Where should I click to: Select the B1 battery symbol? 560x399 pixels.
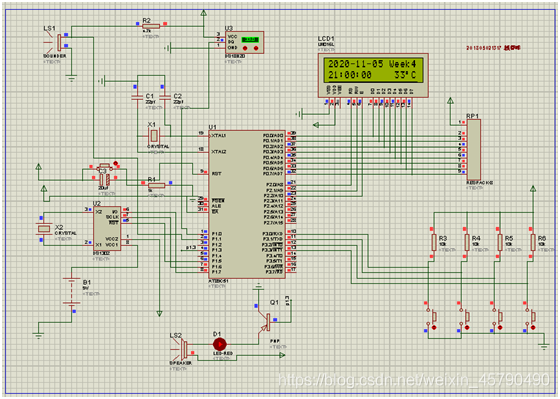pos(72,291)
